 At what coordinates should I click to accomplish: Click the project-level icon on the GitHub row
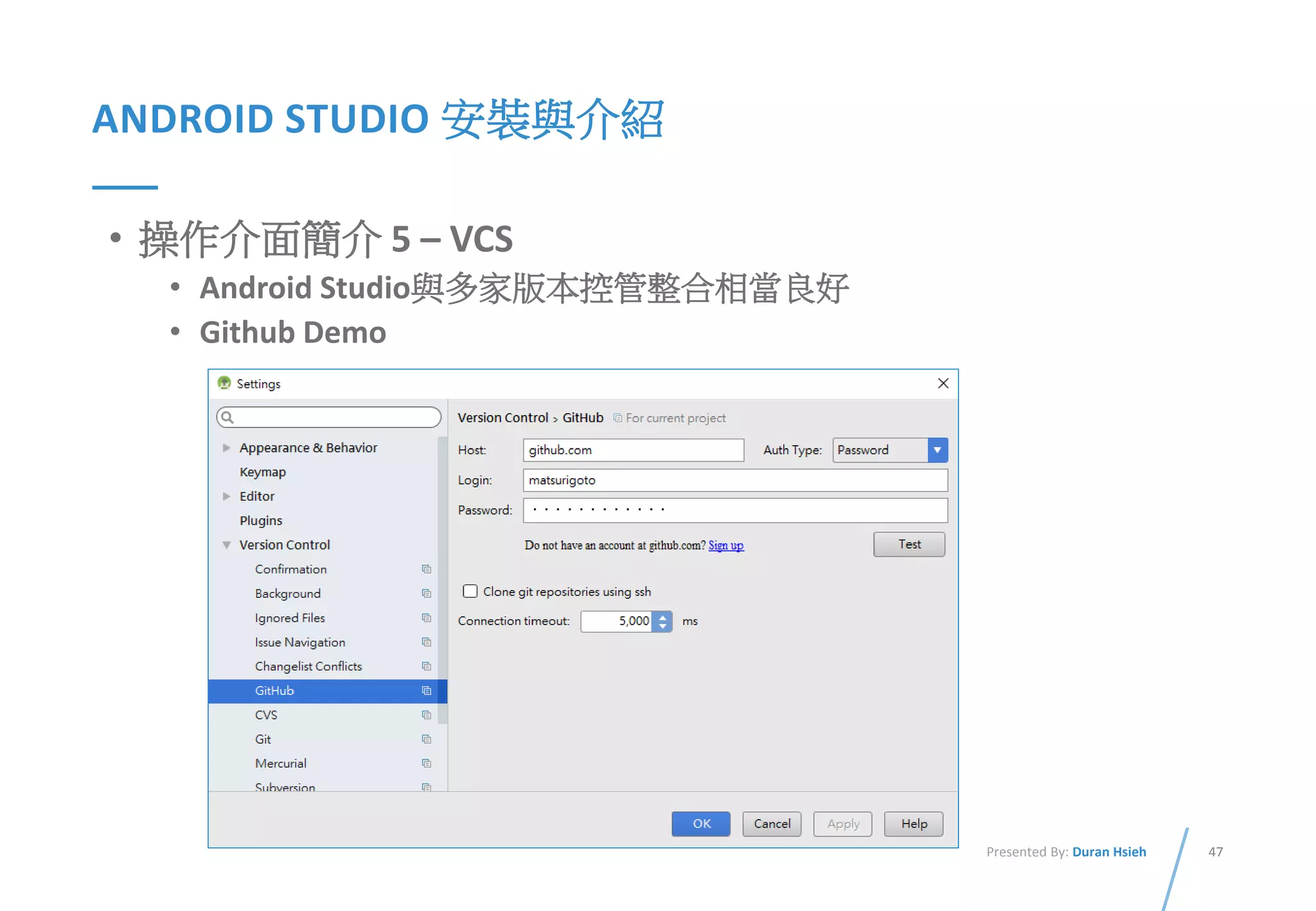pos(426,691)
